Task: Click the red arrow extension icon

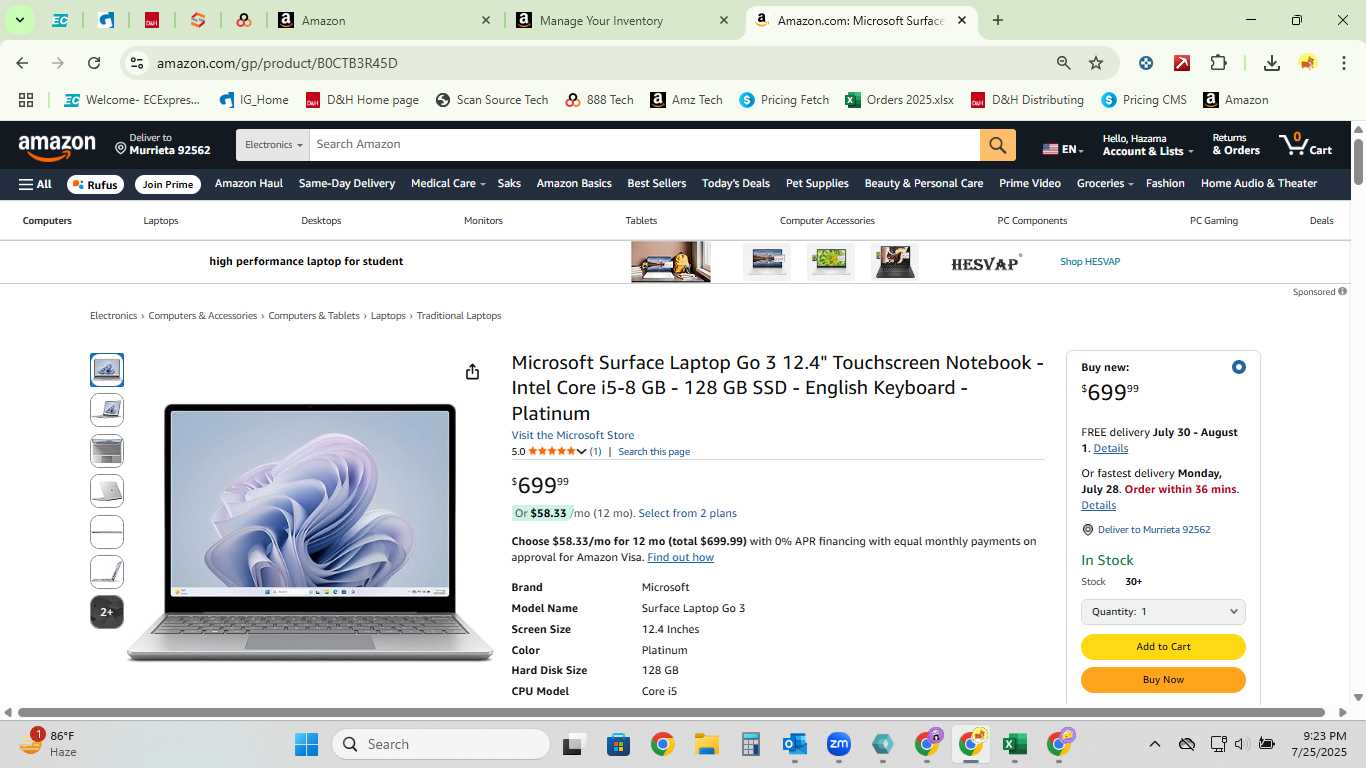Action: (x=1182, y=63)
